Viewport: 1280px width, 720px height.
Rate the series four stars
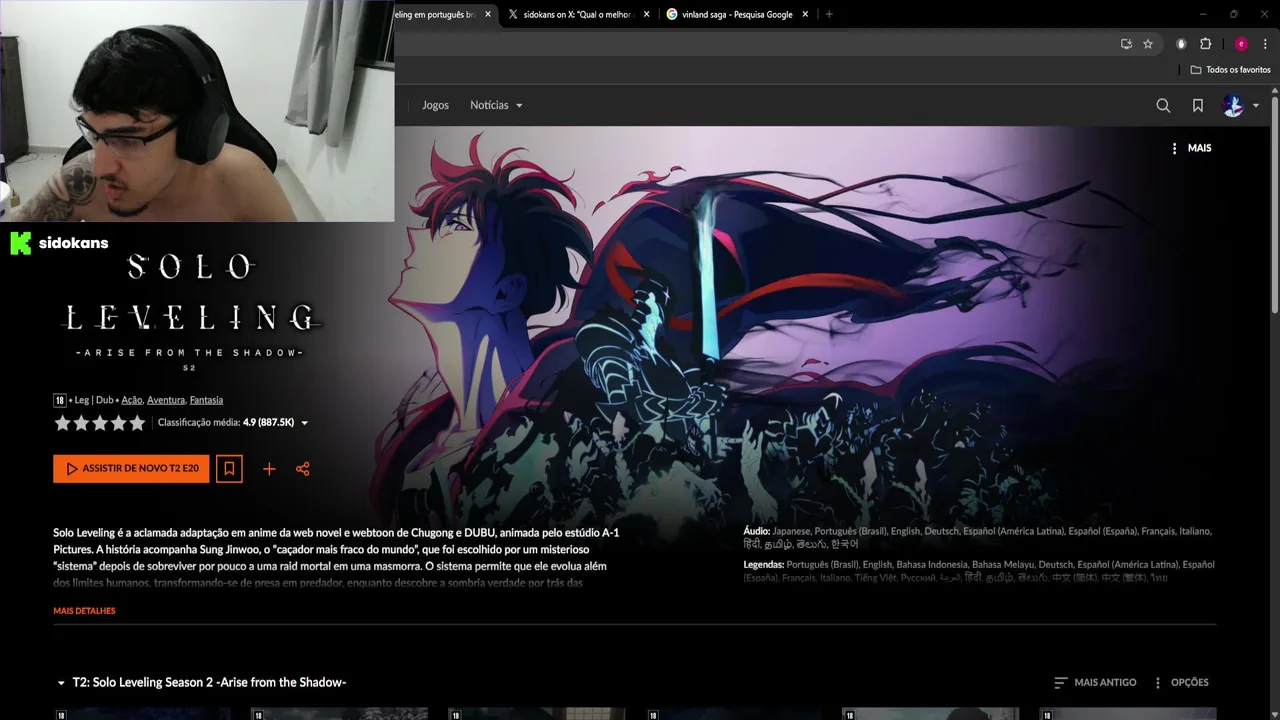point(119,423)
